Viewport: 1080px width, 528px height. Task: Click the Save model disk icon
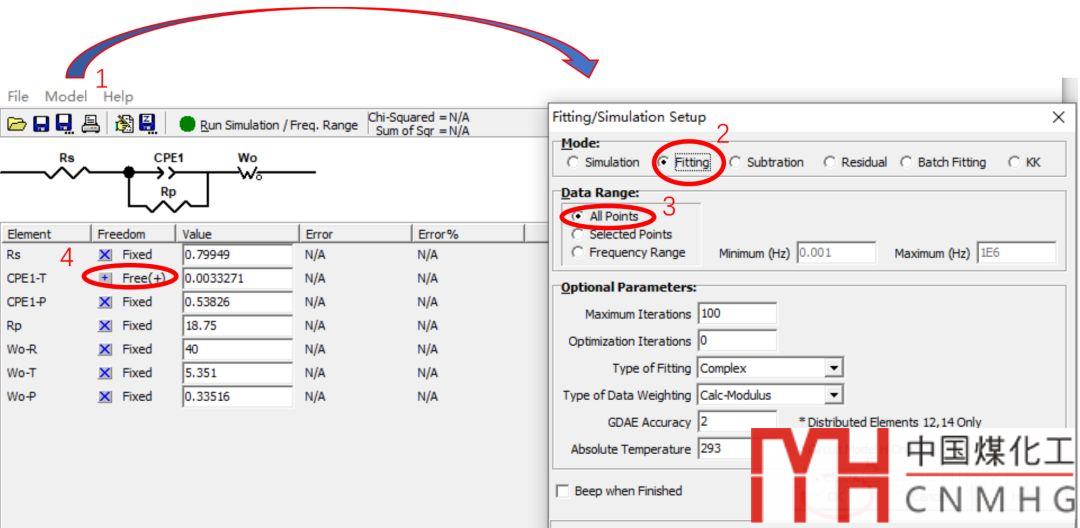click(x=41, y=124)
